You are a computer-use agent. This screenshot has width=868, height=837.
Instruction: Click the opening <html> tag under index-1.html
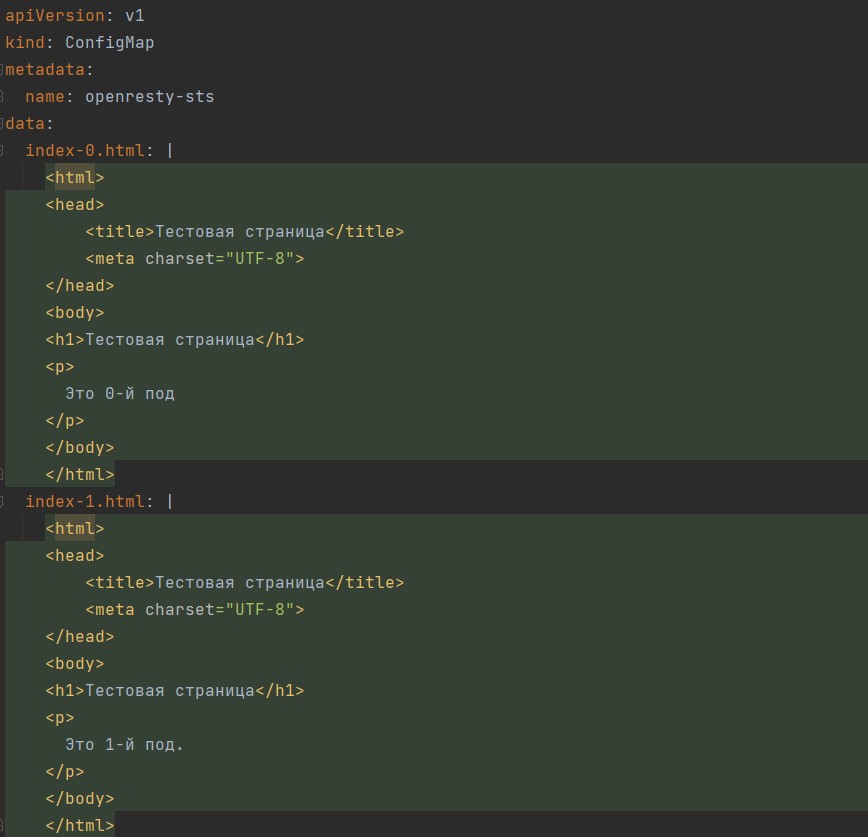[75, 529]
